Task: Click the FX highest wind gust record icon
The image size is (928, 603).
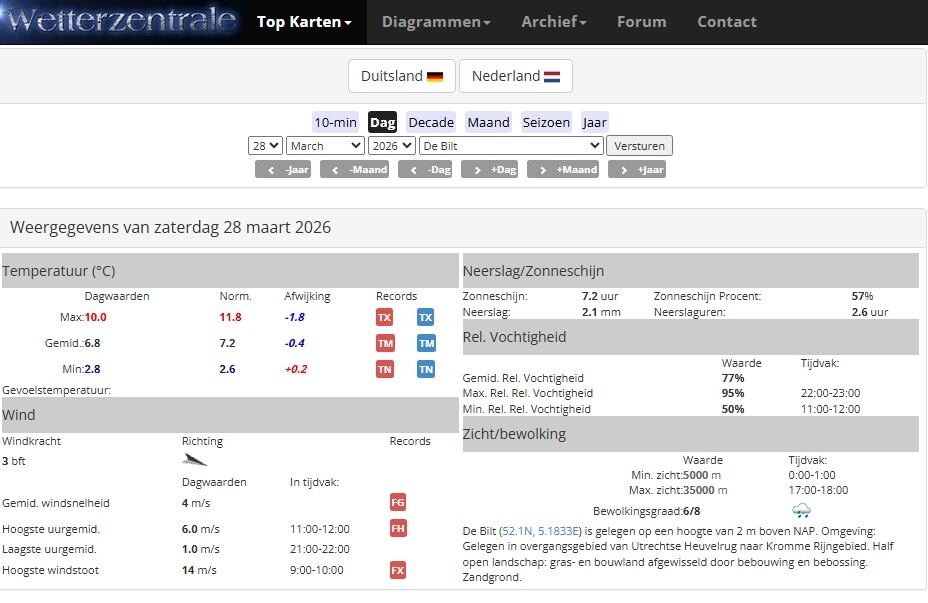Action: (398, 570)
